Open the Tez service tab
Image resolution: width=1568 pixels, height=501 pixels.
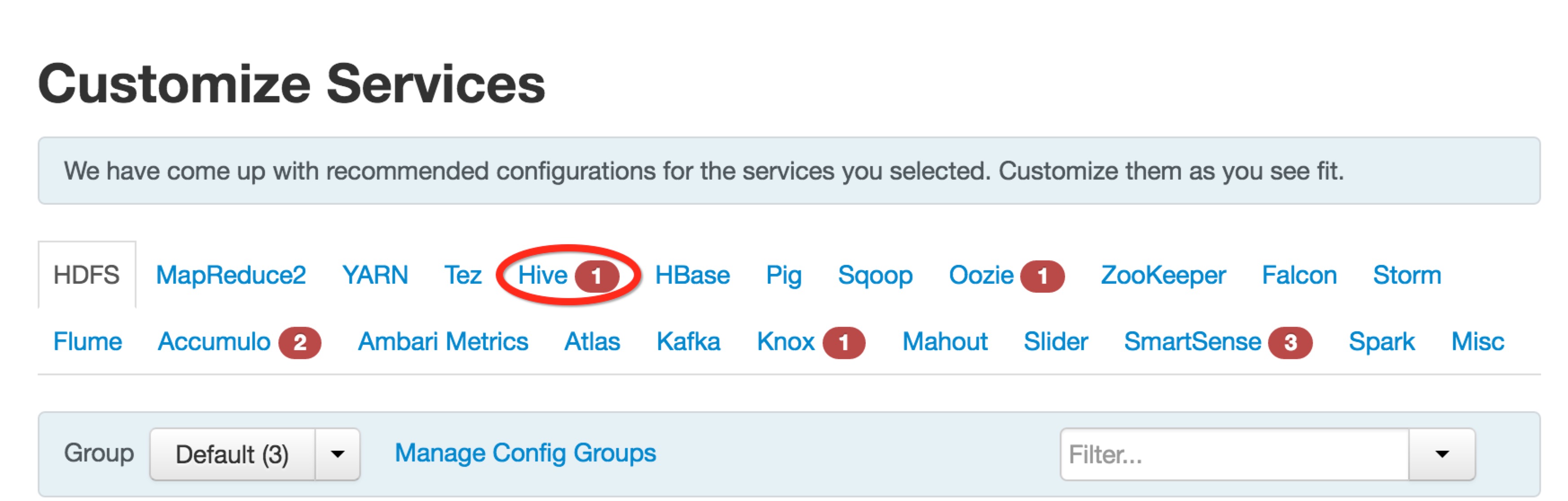462,275
